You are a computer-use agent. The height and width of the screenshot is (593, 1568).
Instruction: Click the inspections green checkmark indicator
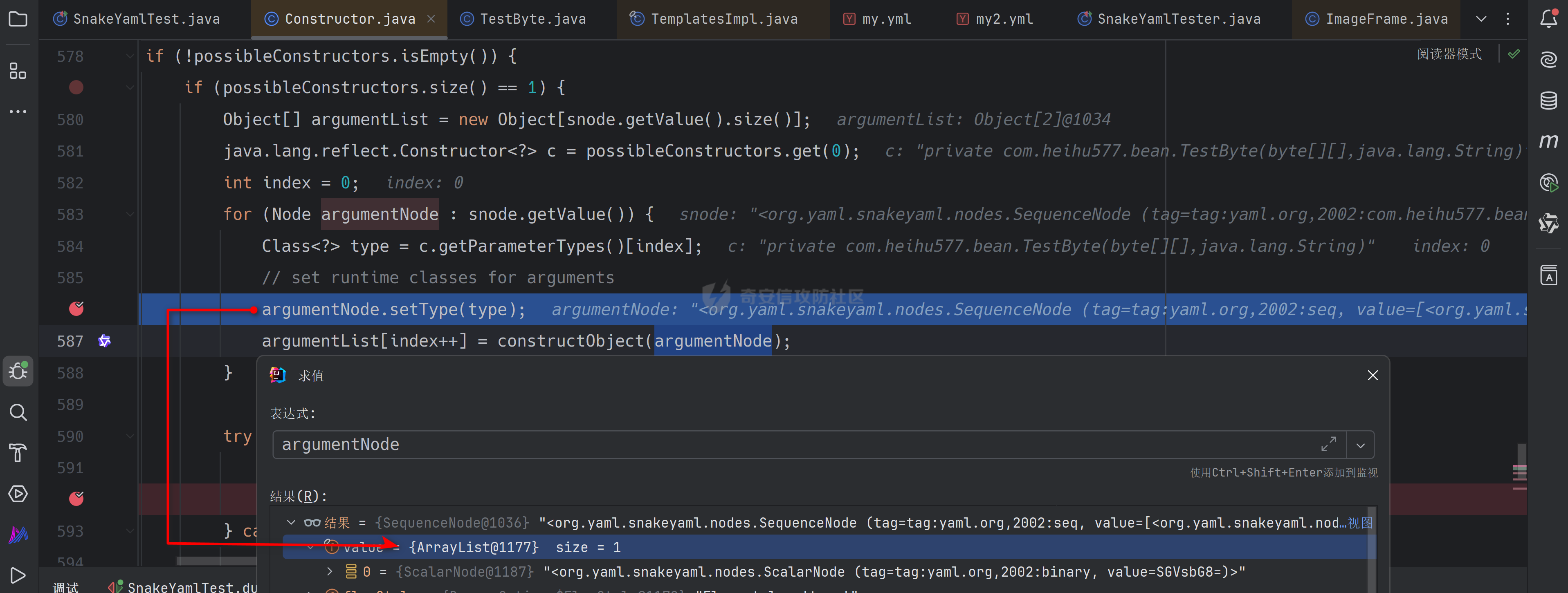tap(1514, 54)
